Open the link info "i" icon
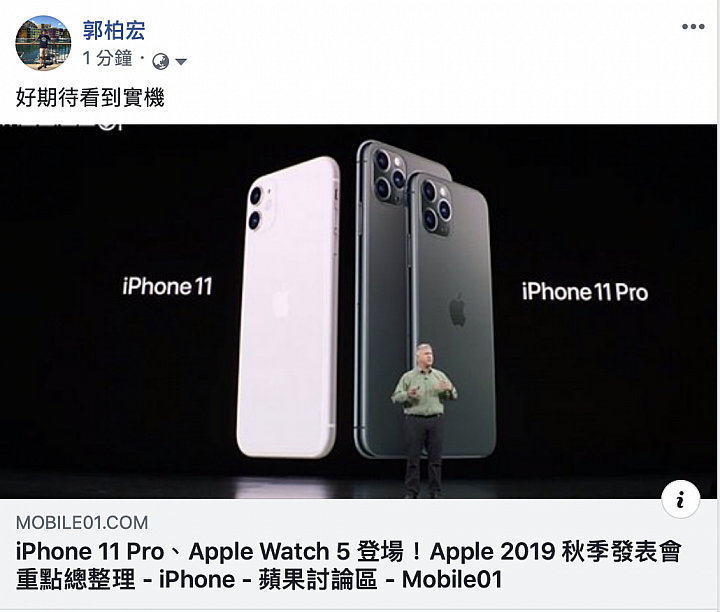The width and height of the screenshot is (720, 612). 681,499
